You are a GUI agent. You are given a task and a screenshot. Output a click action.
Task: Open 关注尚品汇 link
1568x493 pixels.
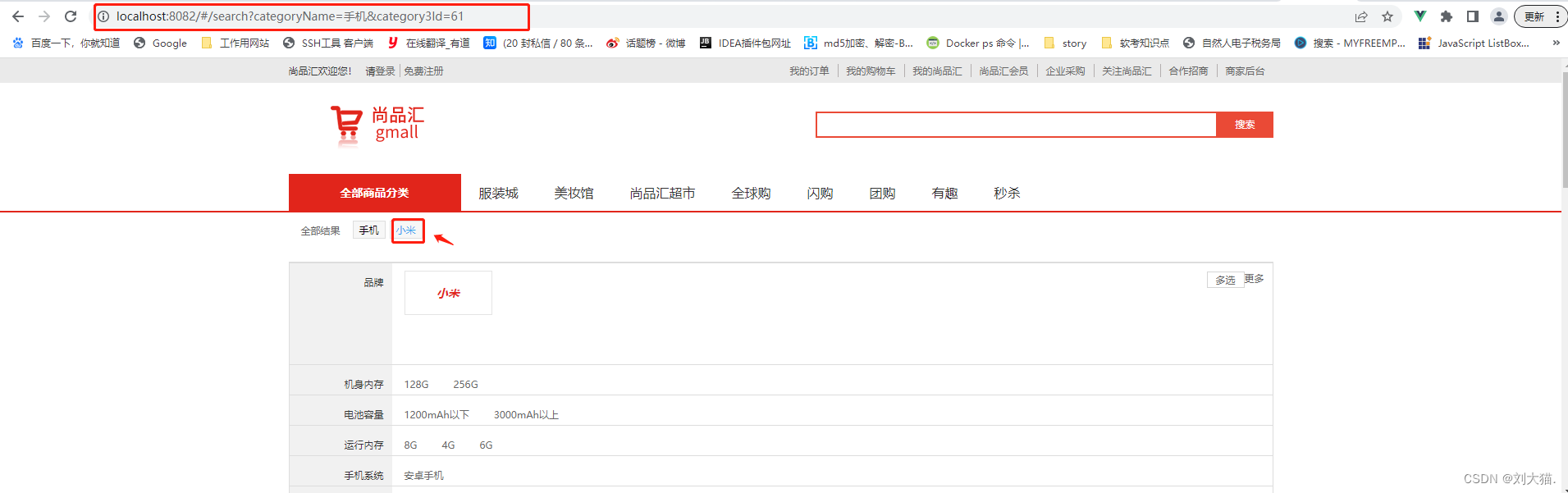point(1127,71)
